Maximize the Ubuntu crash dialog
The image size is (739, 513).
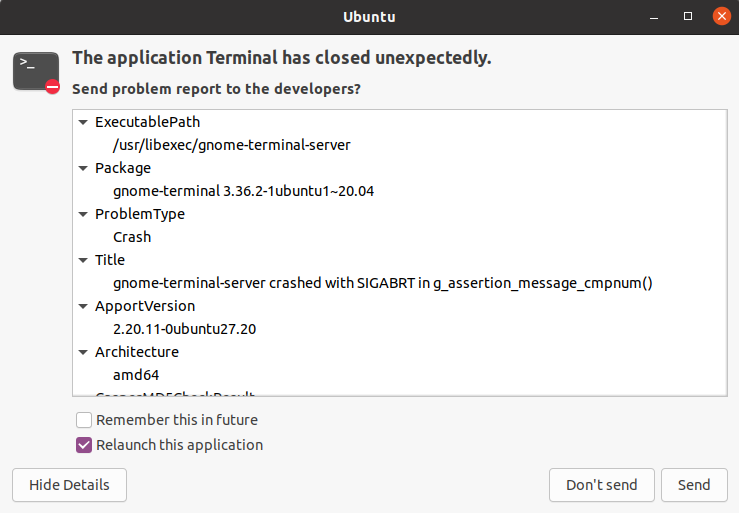687,17
